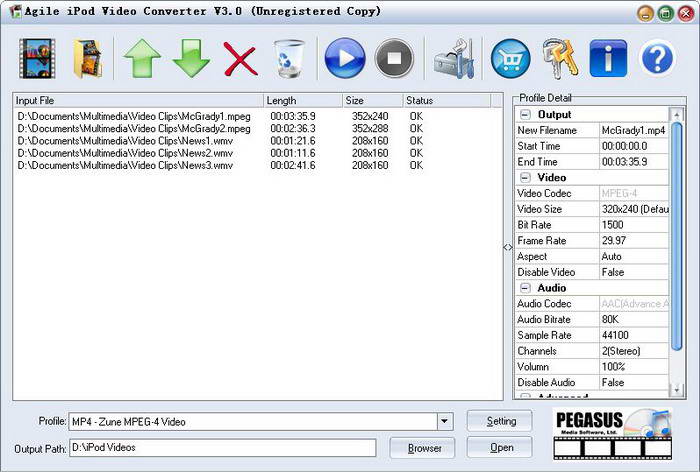Click the Frame Rate value 29.97
700x472 pixels.
pyautogui.click(x=633, y=241)
